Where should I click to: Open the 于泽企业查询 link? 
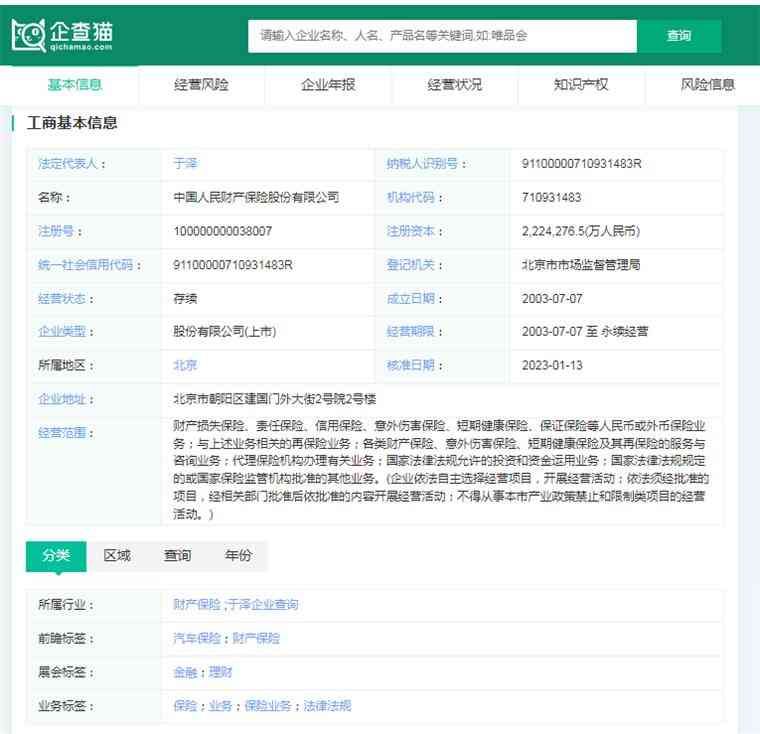262,605
